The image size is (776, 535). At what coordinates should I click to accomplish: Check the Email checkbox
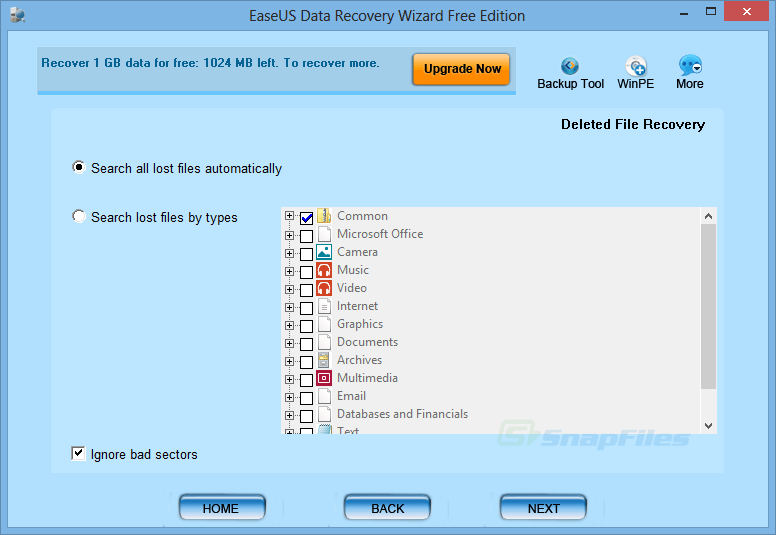(x=306, y=398)
